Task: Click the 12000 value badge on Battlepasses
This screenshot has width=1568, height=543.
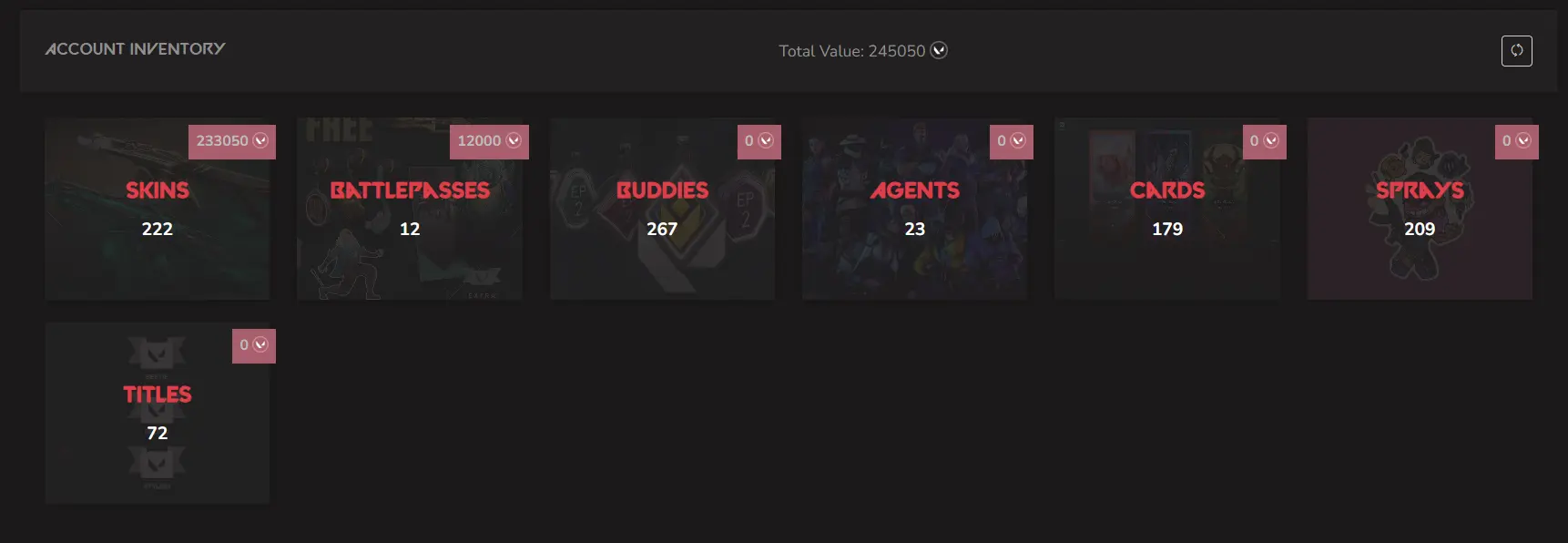Action: (489, 141)
